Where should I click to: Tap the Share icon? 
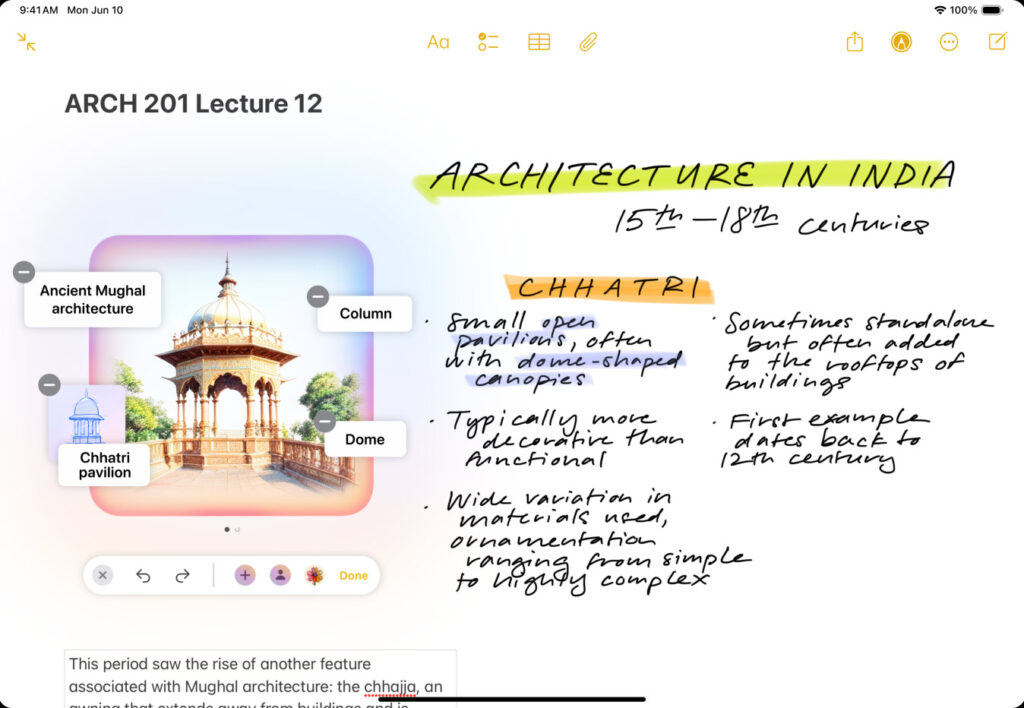(x=854, y=42)
